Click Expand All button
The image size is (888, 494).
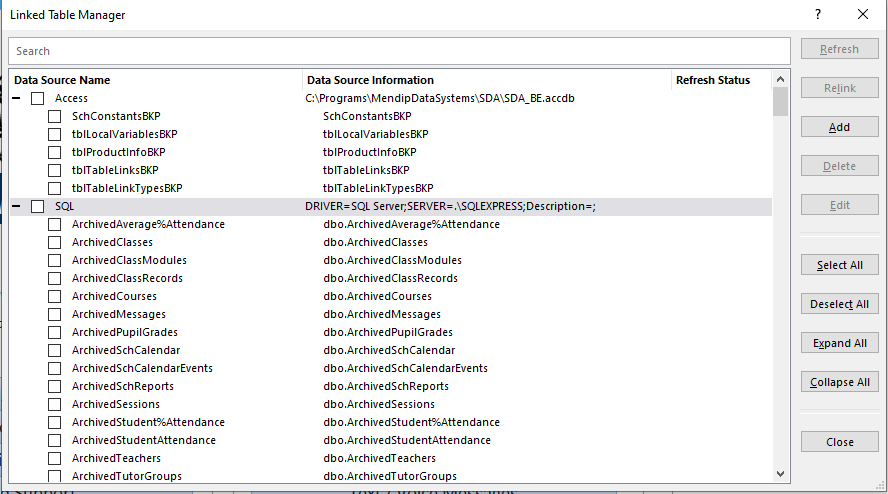pos(839,343)
